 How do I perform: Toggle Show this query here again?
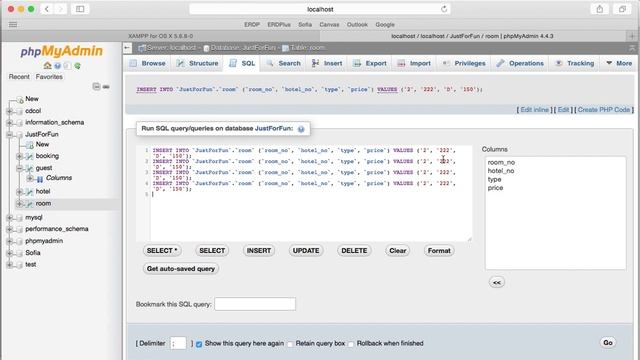point(199,344)
